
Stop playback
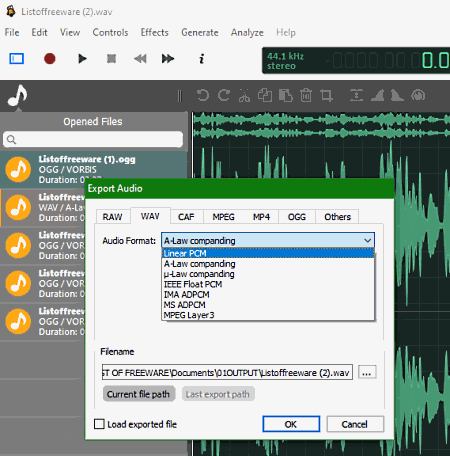pyautogui.click(x=111, y=59)
